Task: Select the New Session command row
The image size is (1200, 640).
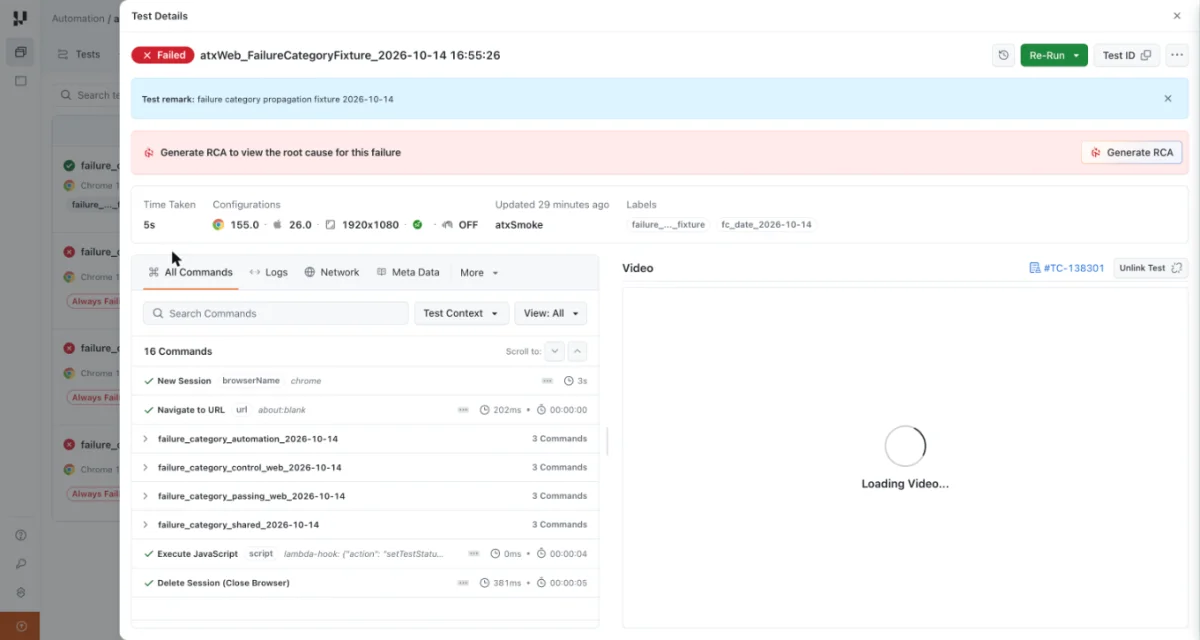Action: 365,381
